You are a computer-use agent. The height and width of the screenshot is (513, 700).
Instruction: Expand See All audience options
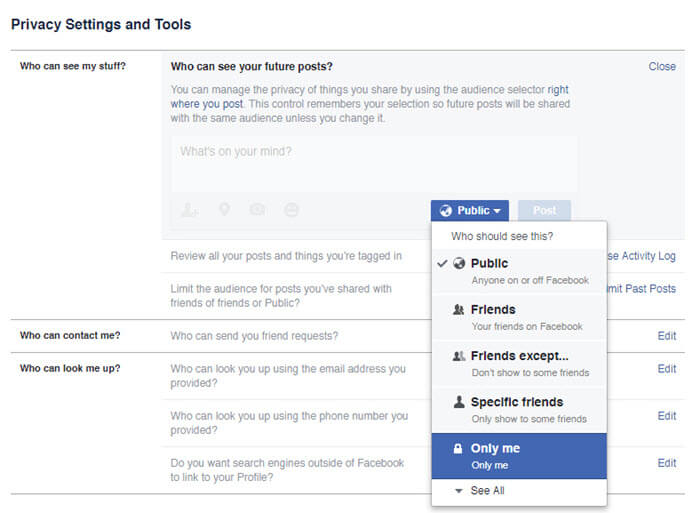pos(486,491)
